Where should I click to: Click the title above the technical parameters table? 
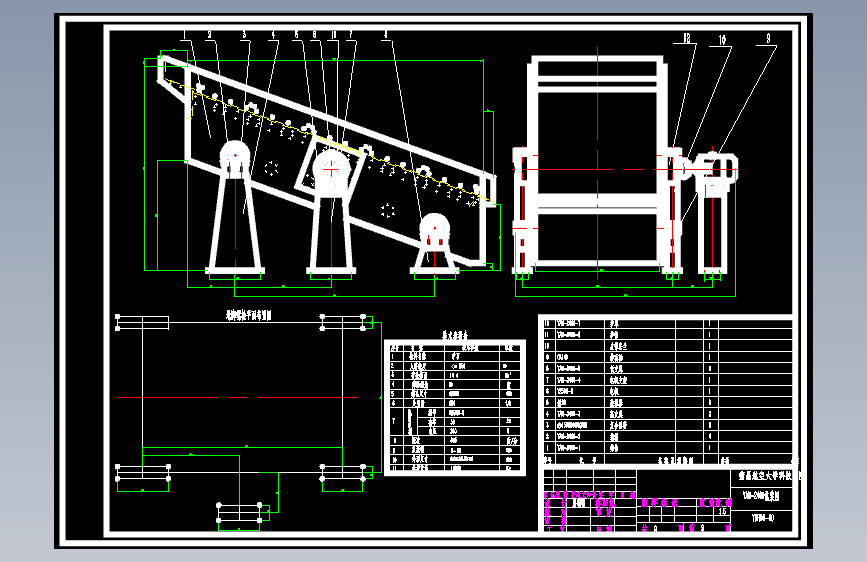455,335
